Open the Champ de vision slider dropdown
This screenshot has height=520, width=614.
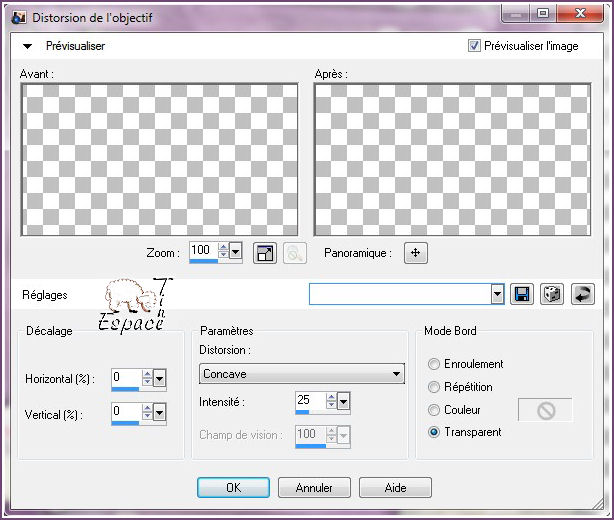click(343, 435)
